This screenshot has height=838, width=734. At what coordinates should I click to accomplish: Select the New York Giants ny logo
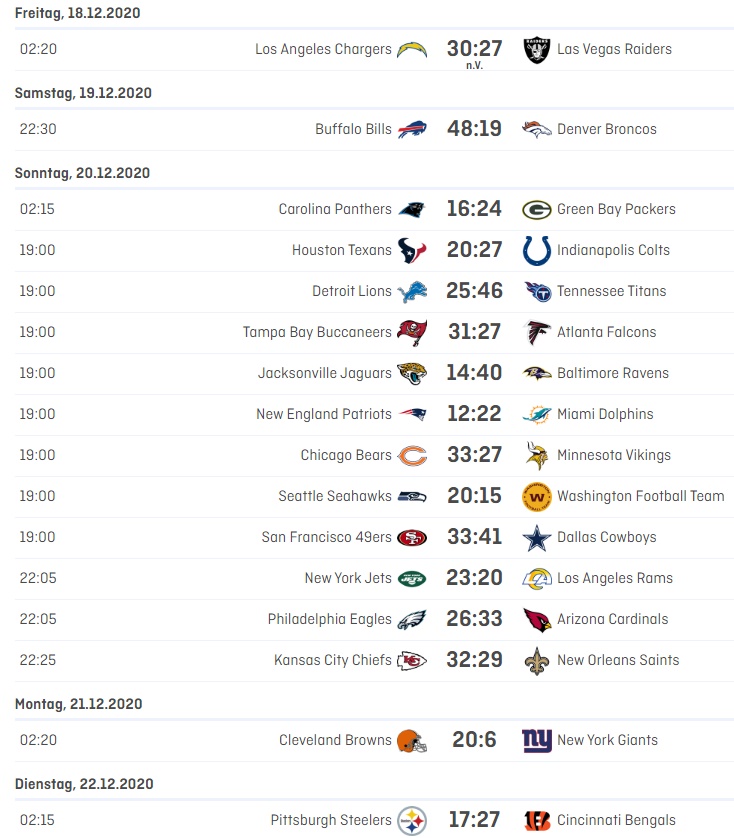coord(537,741)
